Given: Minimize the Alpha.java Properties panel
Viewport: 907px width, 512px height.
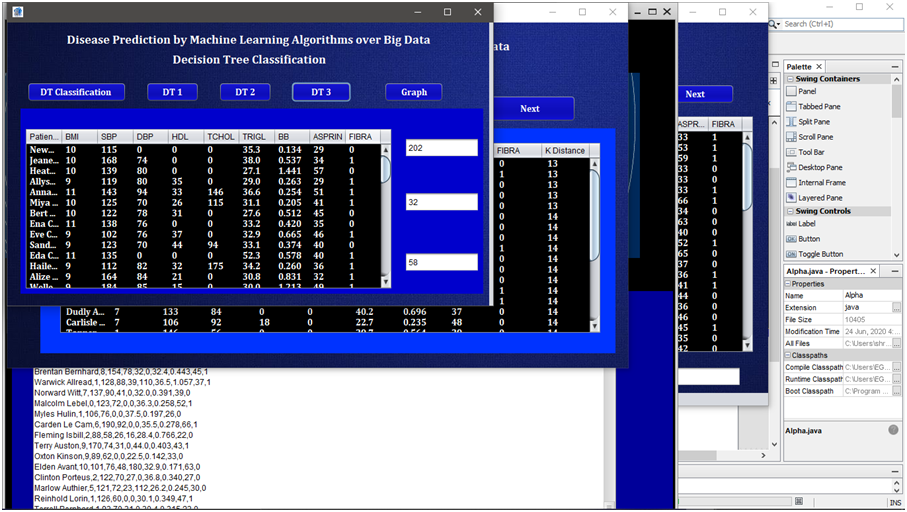Looking at the screenshot, I should [x=895, y=271].
